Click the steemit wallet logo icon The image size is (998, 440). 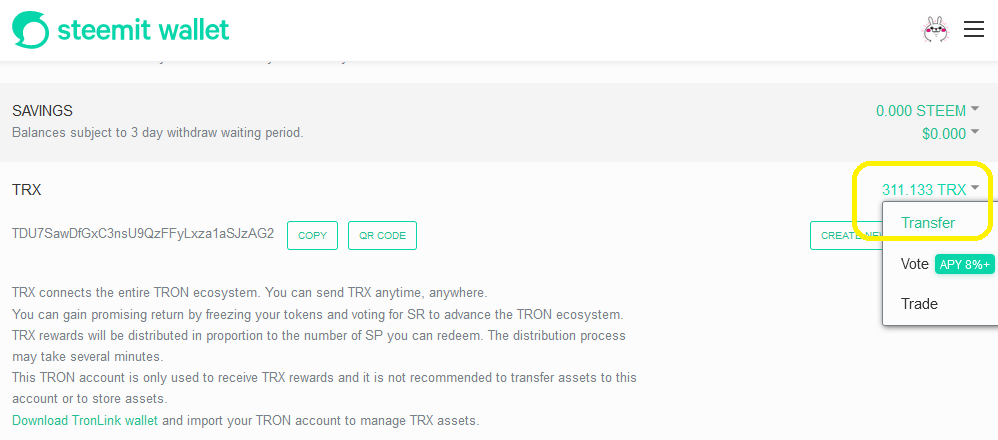(30, 29)
